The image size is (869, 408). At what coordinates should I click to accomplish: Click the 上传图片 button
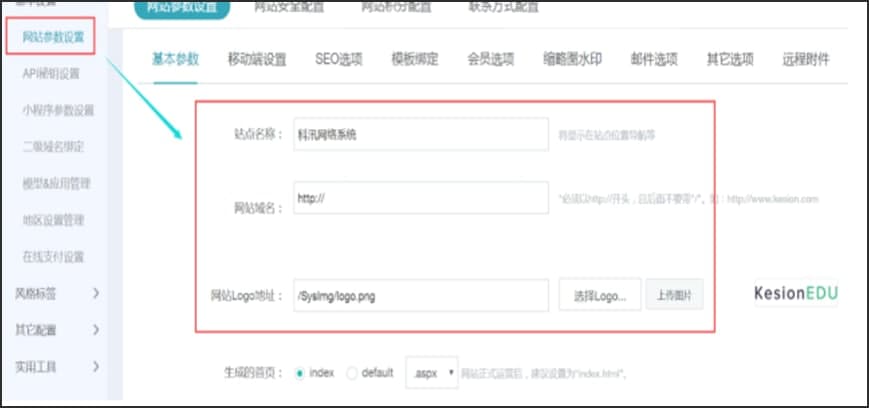674,295
